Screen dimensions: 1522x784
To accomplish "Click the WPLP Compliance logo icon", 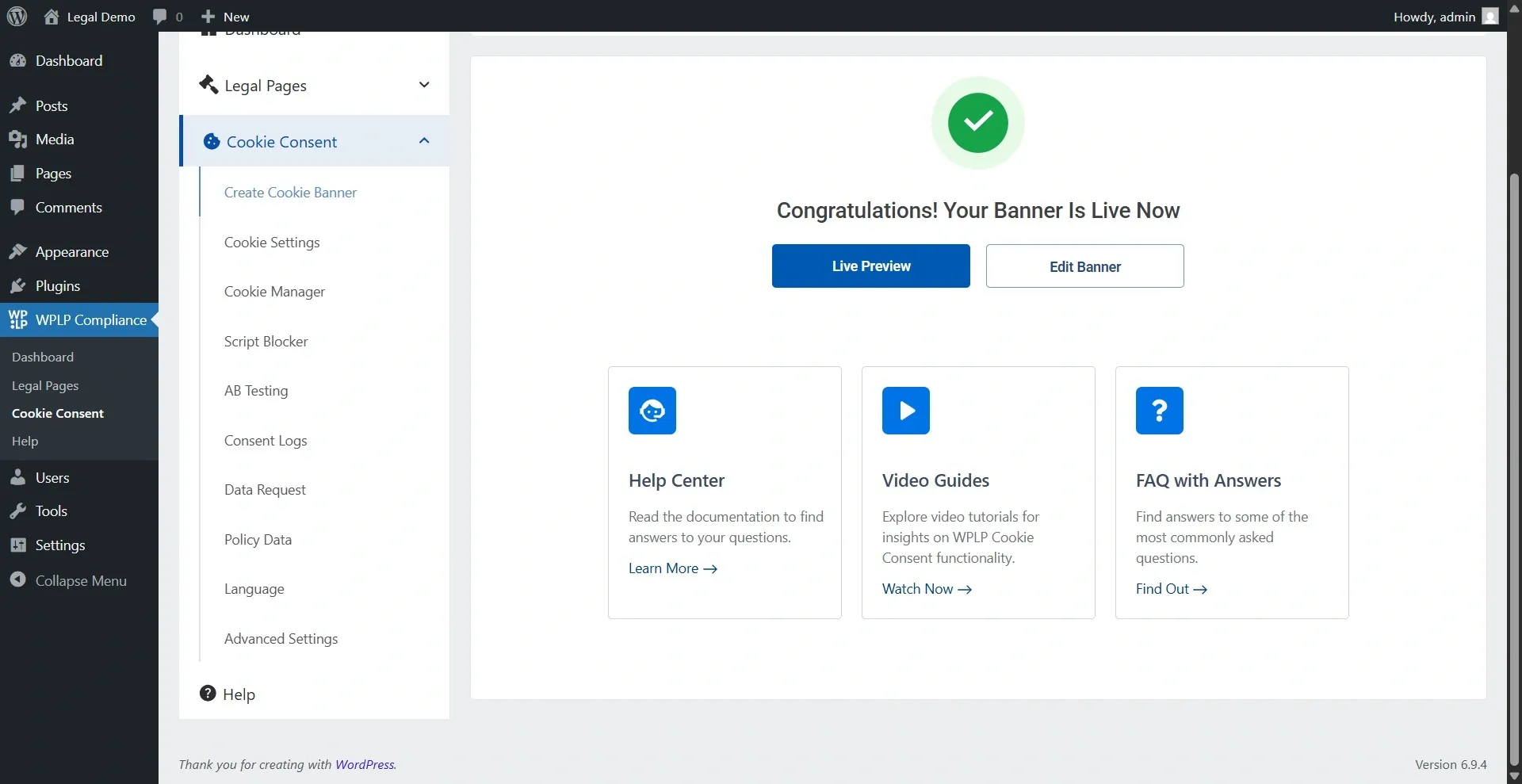I will [17, 319].
